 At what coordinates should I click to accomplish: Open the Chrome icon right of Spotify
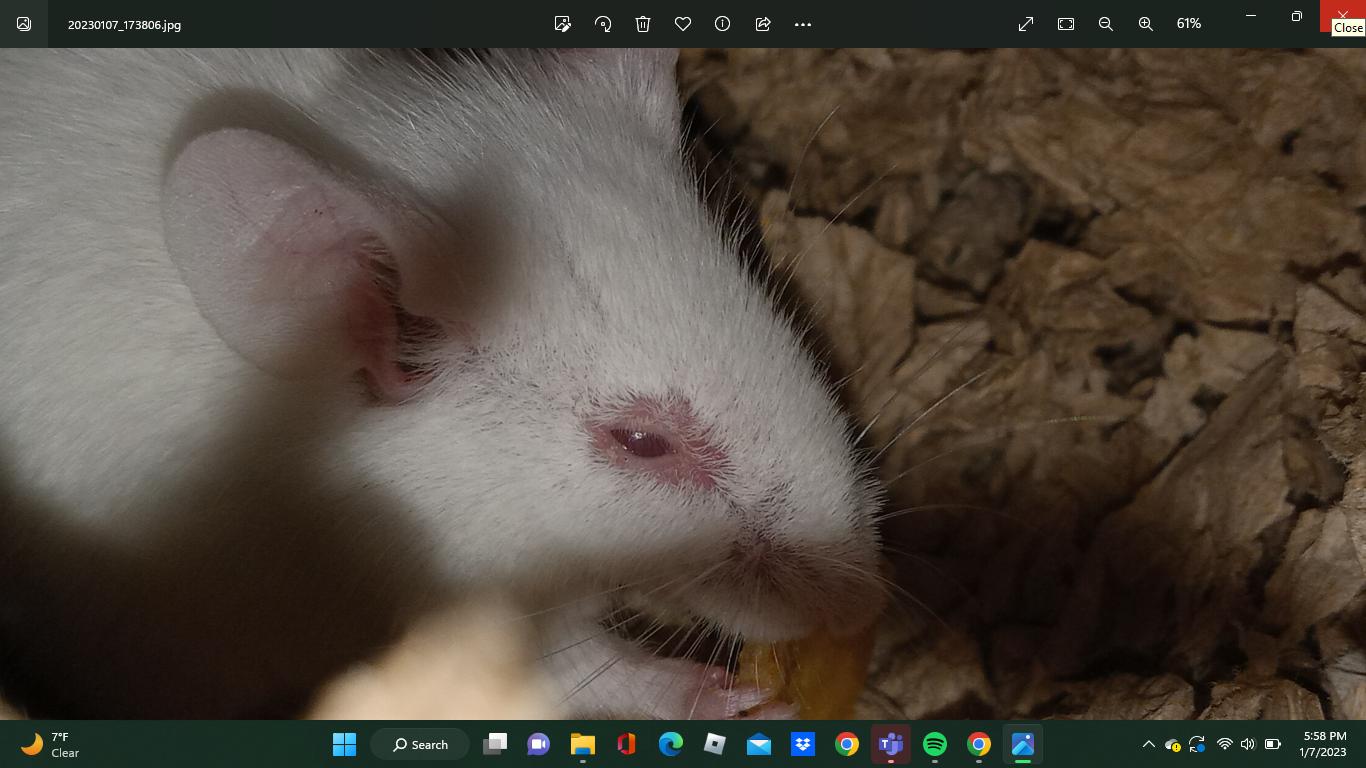click(979, 744)
